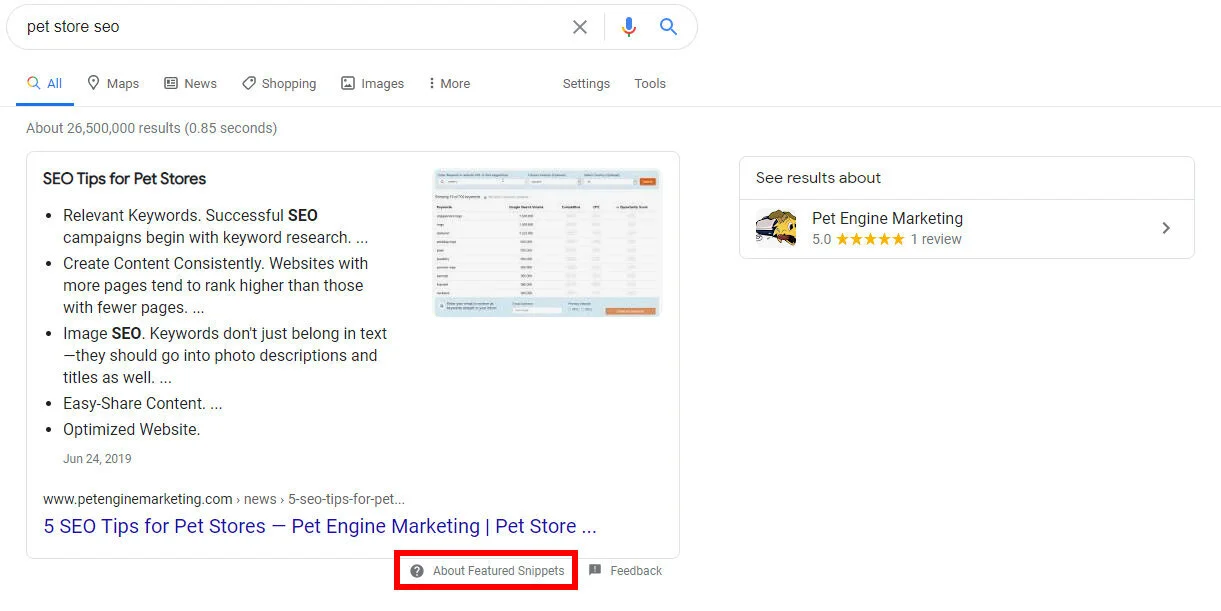Clear the search box with the X icon
Viewport: 1221px width, 611px height.
580,27
